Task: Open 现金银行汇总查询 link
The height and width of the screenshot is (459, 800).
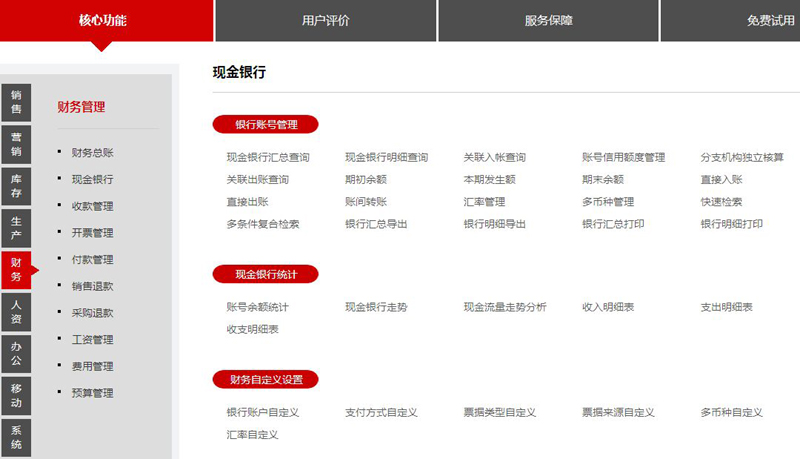Action: click(x=268, y=158)
